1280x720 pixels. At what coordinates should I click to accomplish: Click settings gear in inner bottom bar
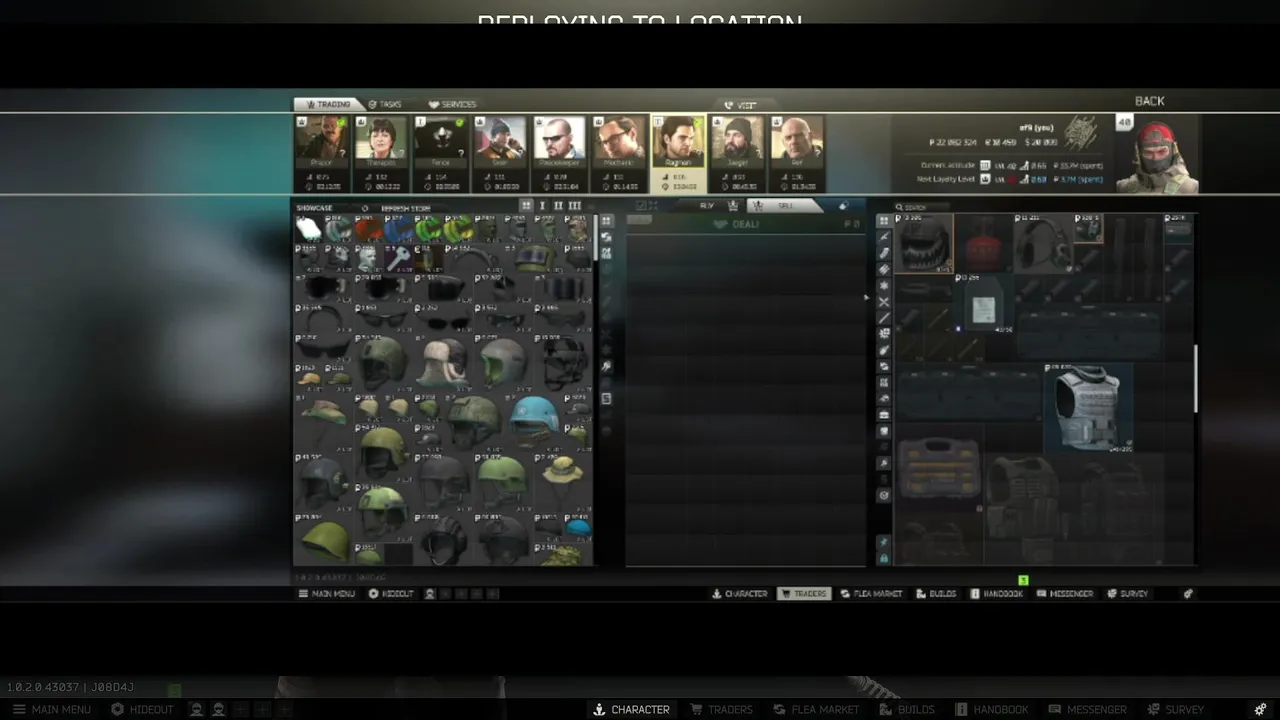tap(1188, 594)
